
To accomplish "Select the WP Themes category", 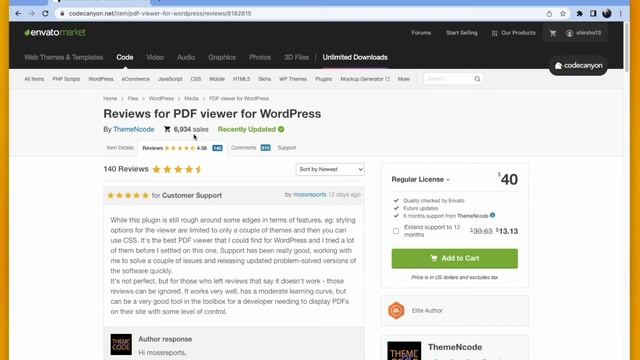I will pos(293,79).
